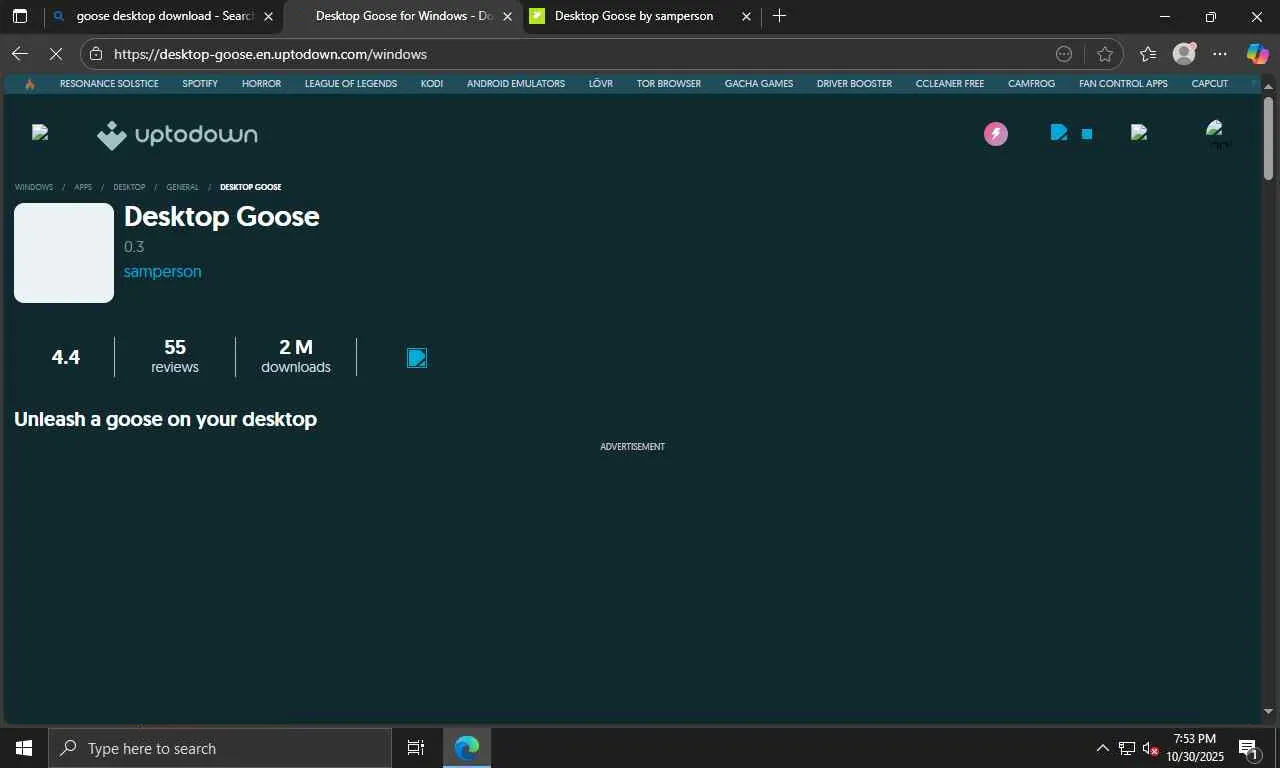This screenshot has height=768, width=1280.
Task: Click the muted volume icon in system tray
Action: click(1150, 748)
